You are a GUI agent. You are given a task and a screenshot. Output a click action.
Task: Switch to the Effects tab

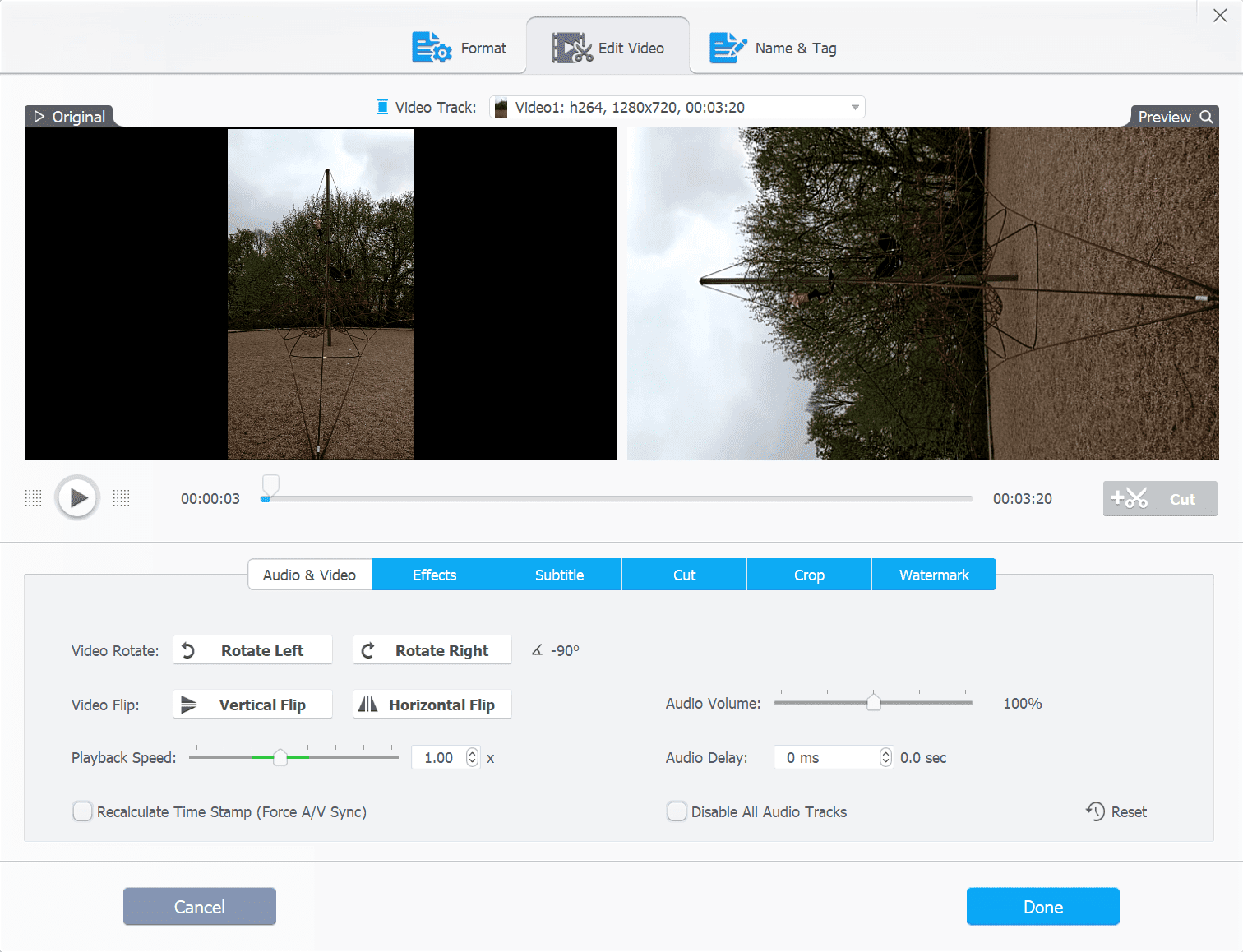tap(434, 575)
